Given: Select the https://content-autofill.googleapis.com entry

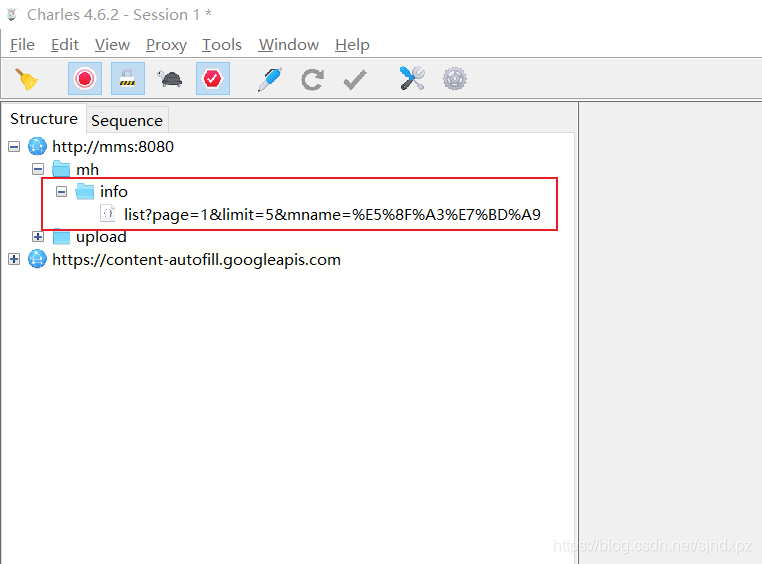Looking at the screenshot, I should pos(196,259).
